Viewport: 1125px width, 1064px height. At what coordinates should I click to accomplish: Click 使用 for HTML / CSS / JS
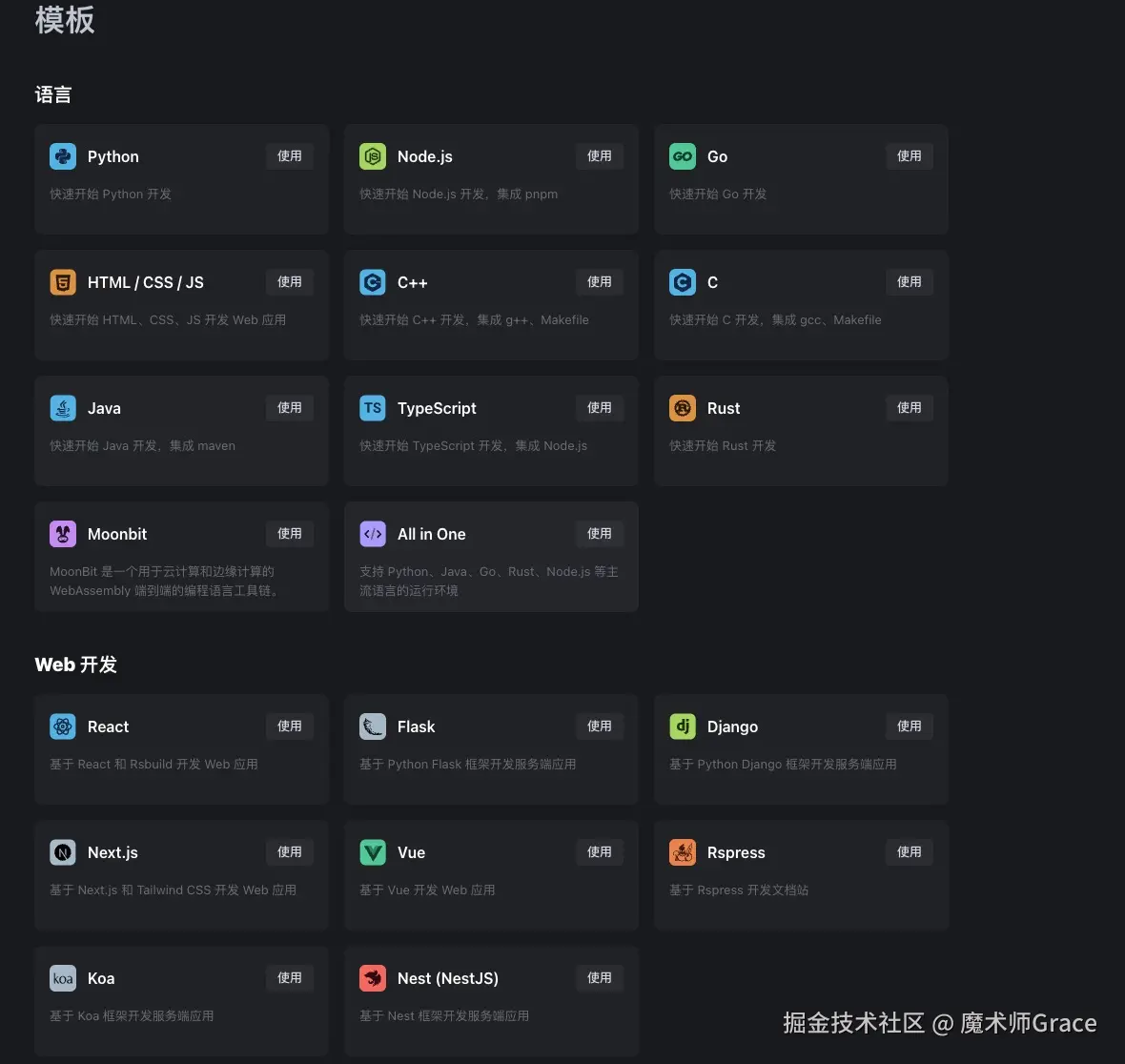(x=290, y=282)
